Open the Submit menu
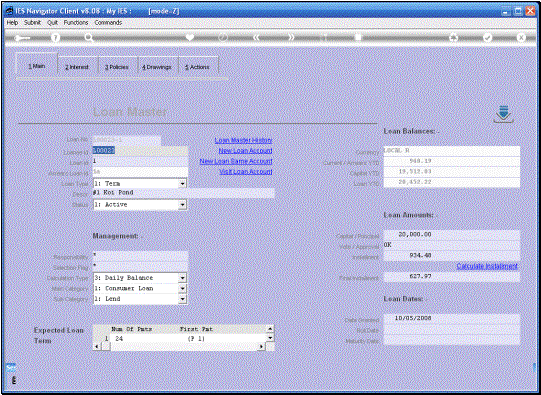The image size is (541, 395). pyautogui.click(x=32, y=22)
